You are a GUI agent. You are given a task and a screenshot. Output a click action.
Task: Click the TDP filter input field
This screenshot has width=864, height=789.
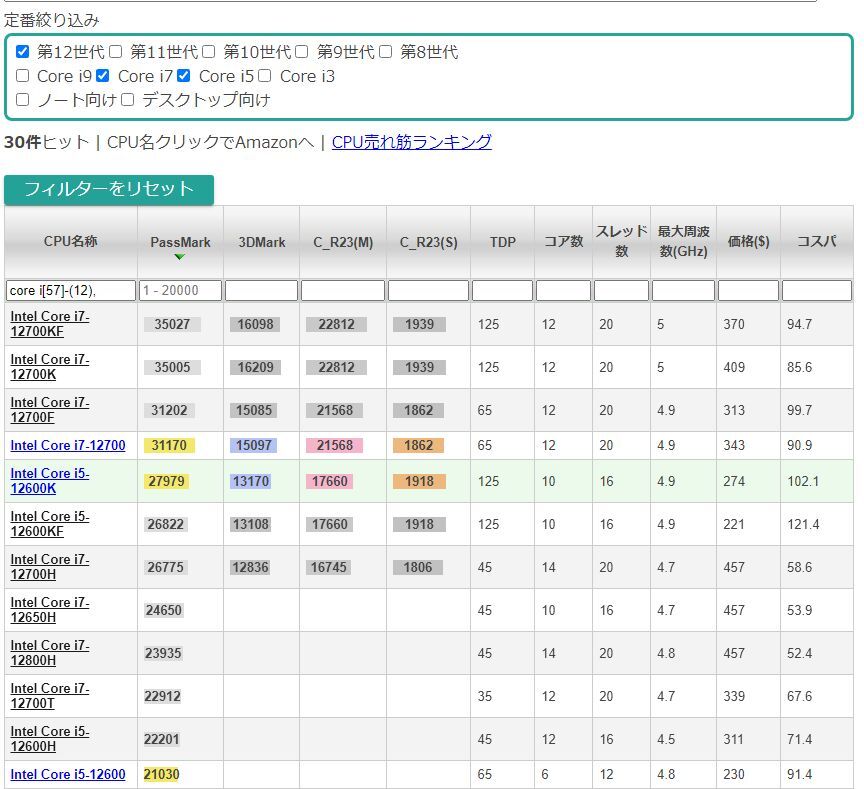click(x=502, y=290)
